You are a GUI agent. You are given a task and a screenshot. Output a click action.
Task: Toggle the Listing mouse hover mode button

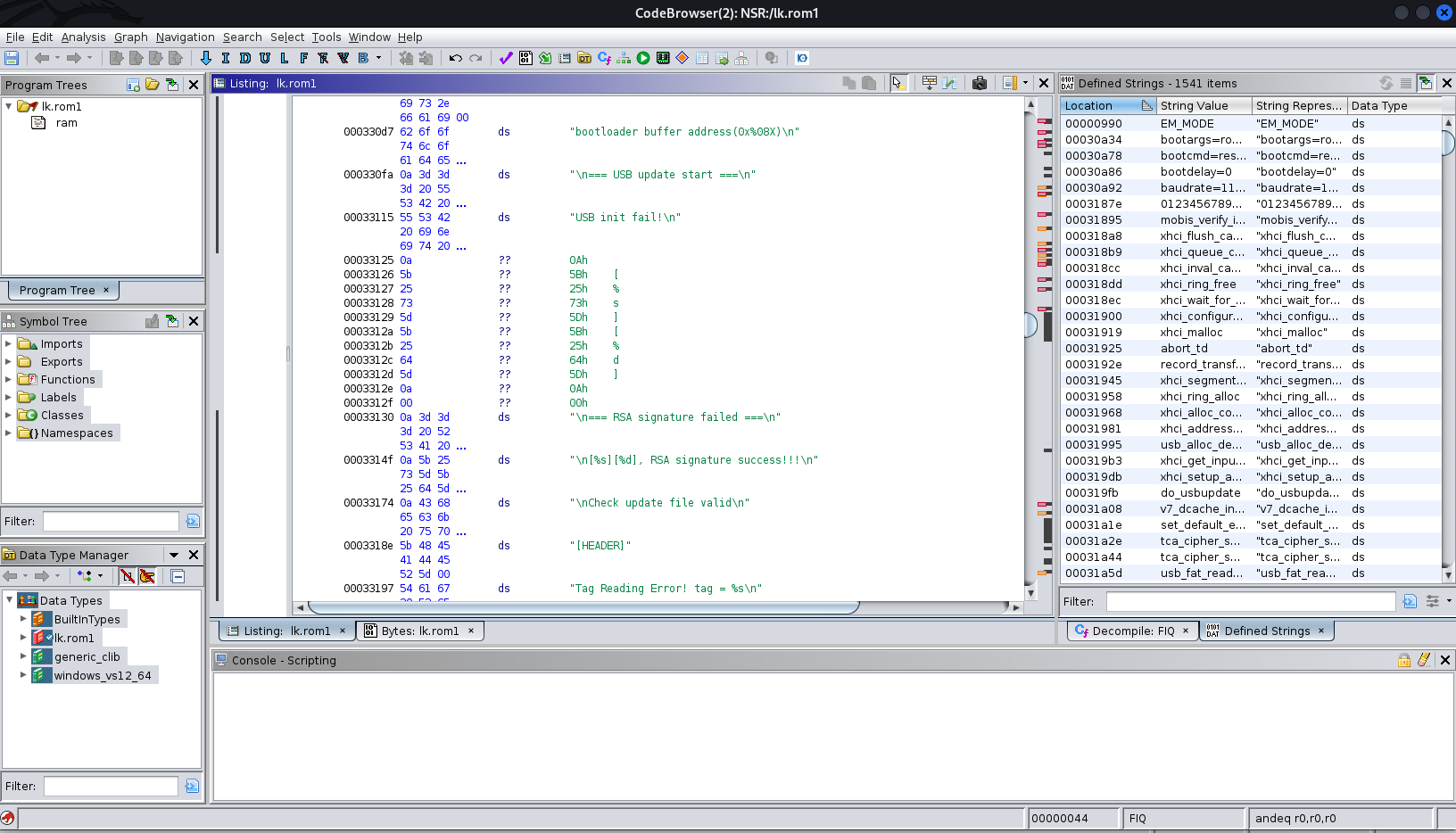898,83
